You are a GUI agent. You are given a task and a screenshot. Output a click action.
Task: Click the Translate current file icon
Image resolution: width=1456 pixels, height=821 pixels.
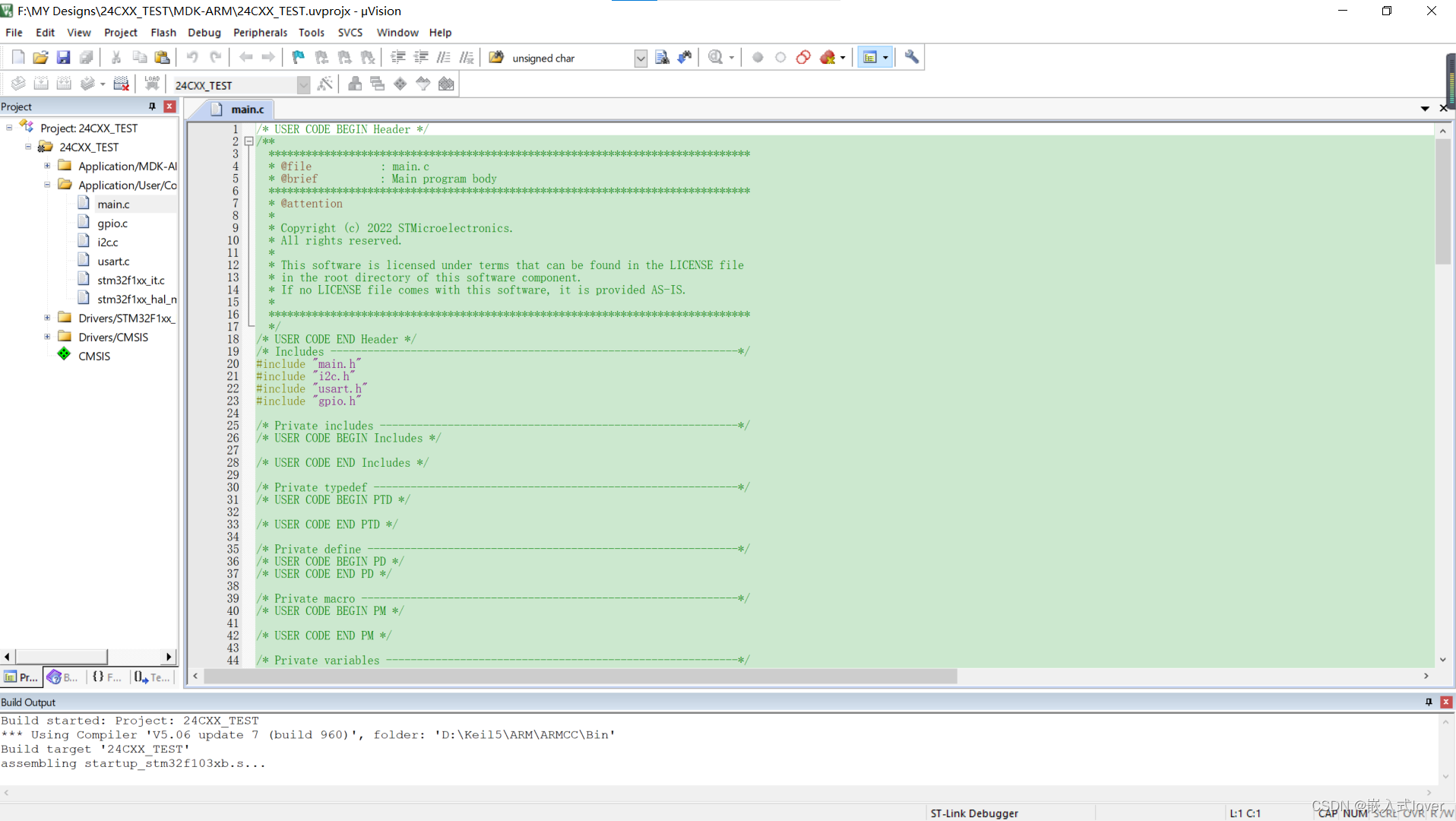18,84
